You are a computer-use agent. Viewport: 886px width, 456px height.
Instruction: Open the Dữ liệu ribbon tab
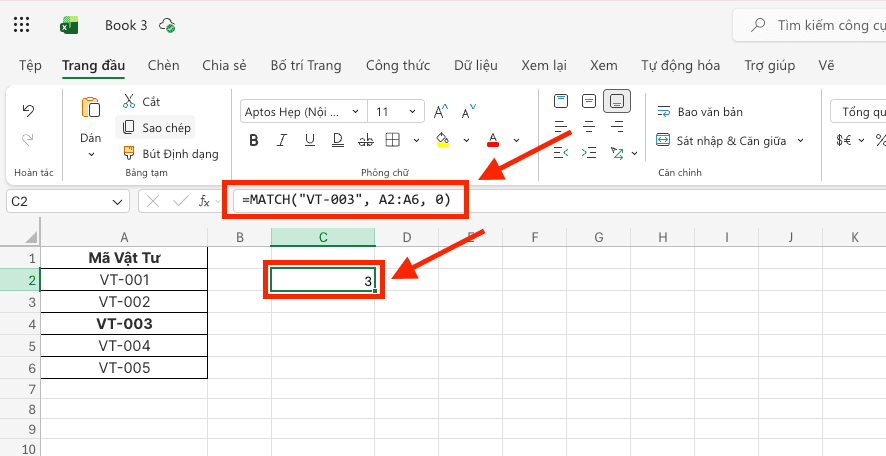pos(475,65)
